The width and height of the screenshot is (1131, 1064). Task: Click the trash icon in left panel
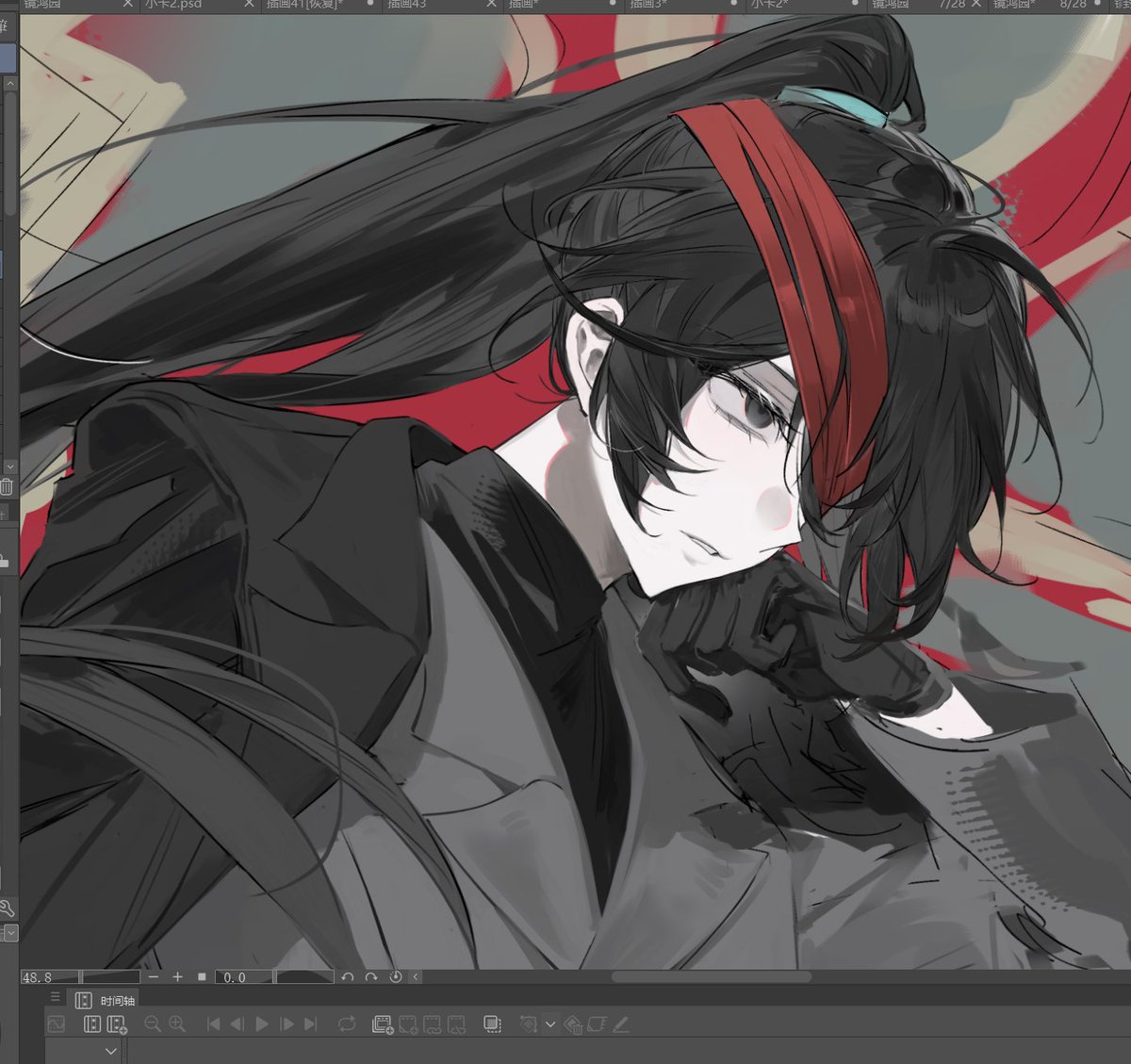tap(7, 487)
